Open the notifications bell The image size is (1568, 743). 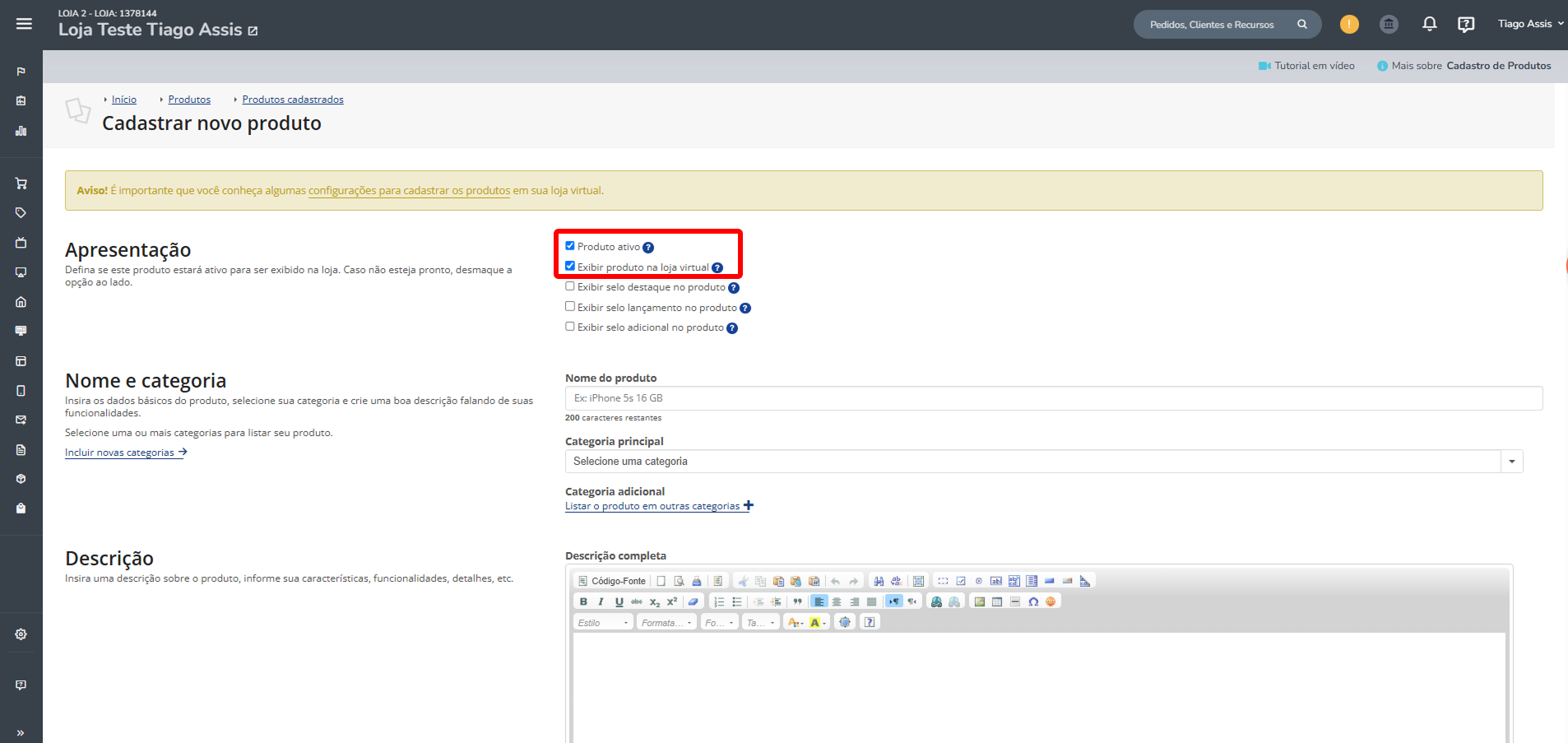[x=1430, y=24]
